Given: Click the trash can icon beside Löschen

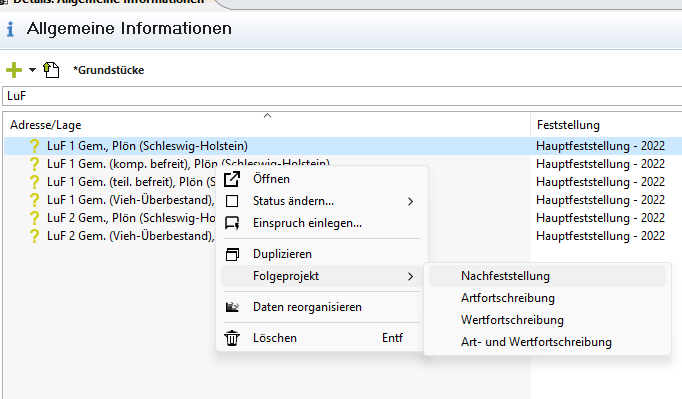Looking at the screenshot, I should pyautogui.click(x=232, y=338).
